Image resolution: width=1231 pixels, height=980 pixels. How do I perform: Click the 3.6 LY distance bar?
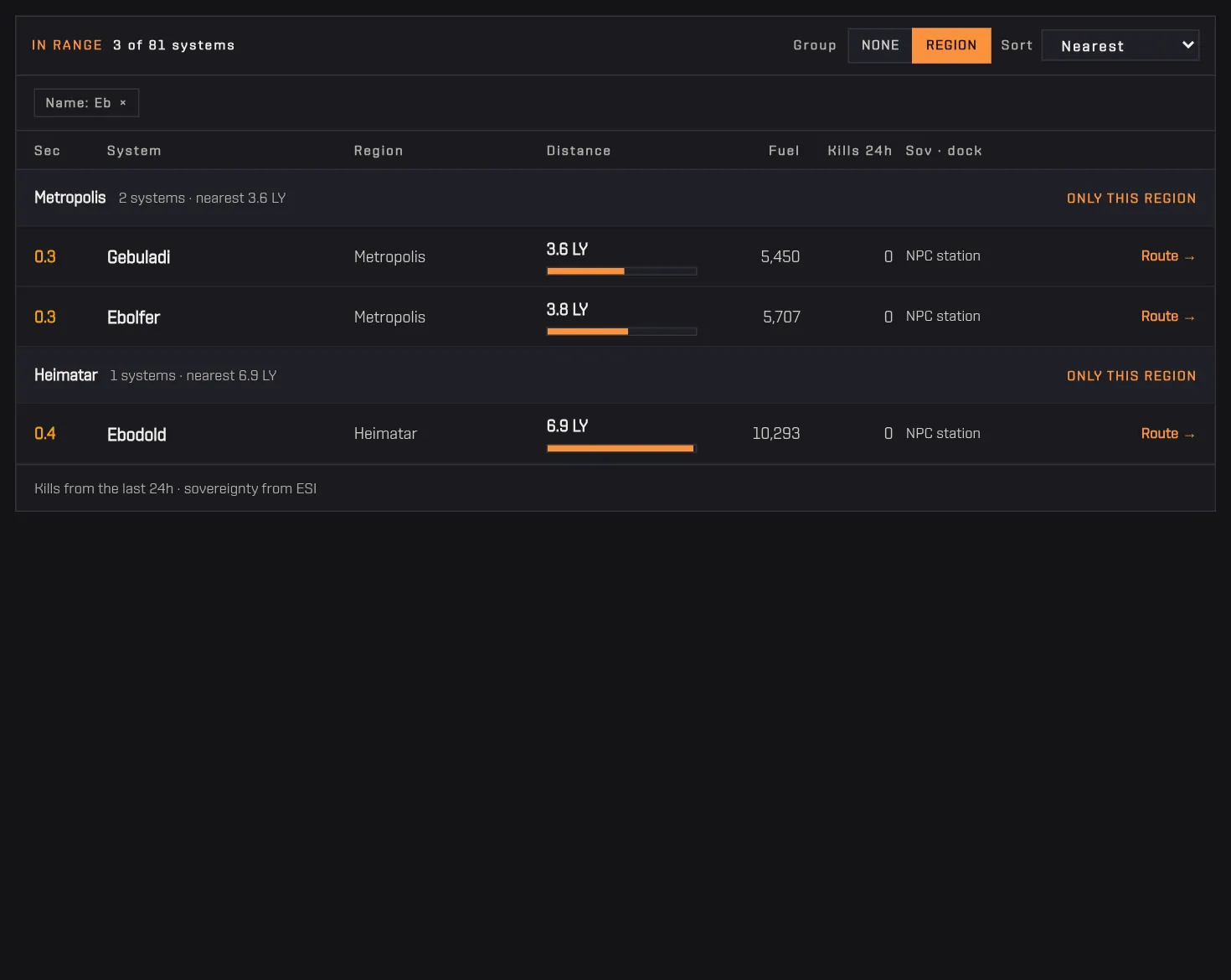pyautogui.click(x=621, y=271)
